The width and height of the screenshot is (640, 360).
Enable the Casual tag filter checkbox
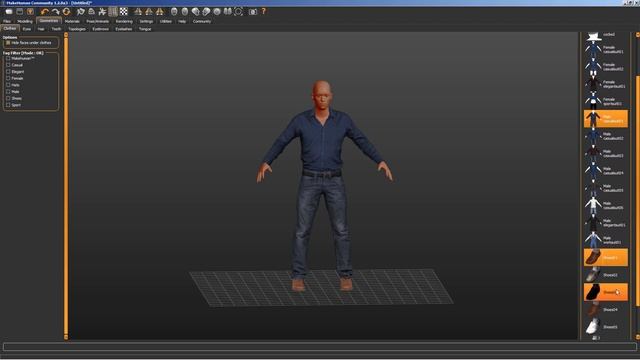(x=8, y=65)
